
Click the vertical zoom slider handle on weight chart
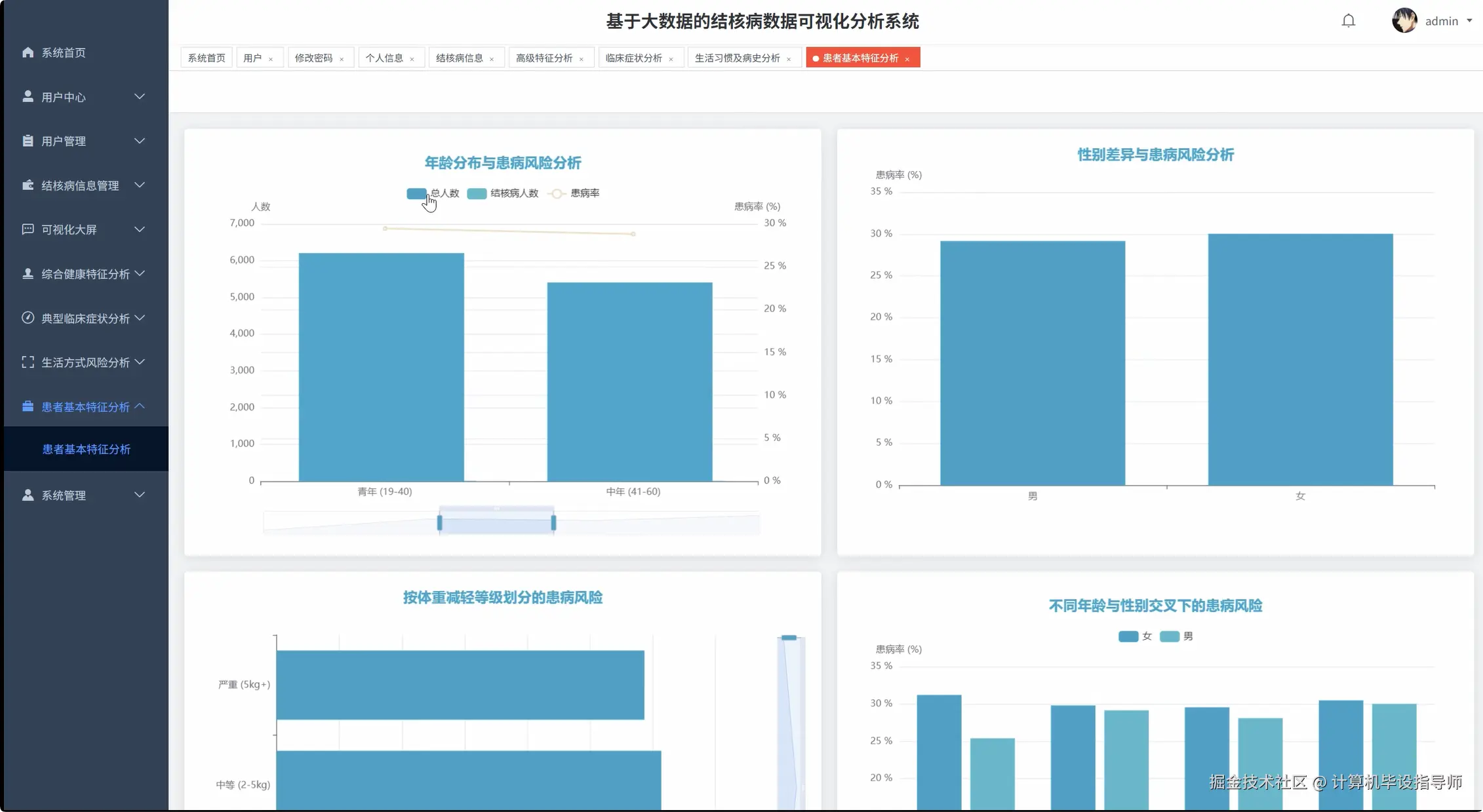click(x=789, y=638)
